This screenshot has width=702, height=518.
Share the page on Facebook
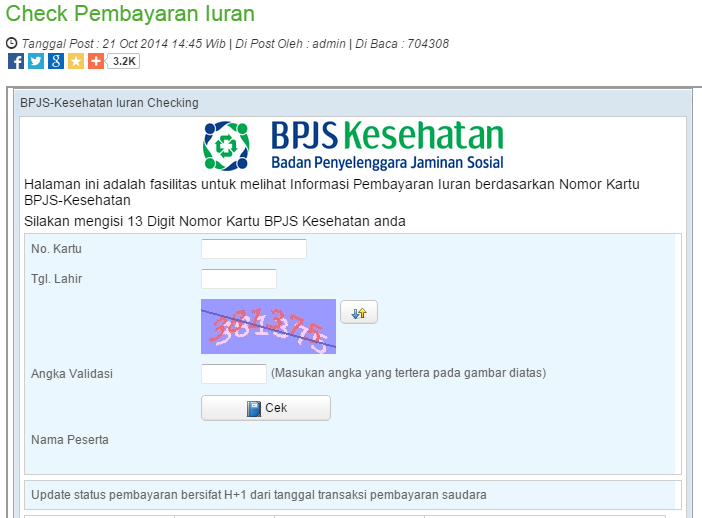pos(16,61)
